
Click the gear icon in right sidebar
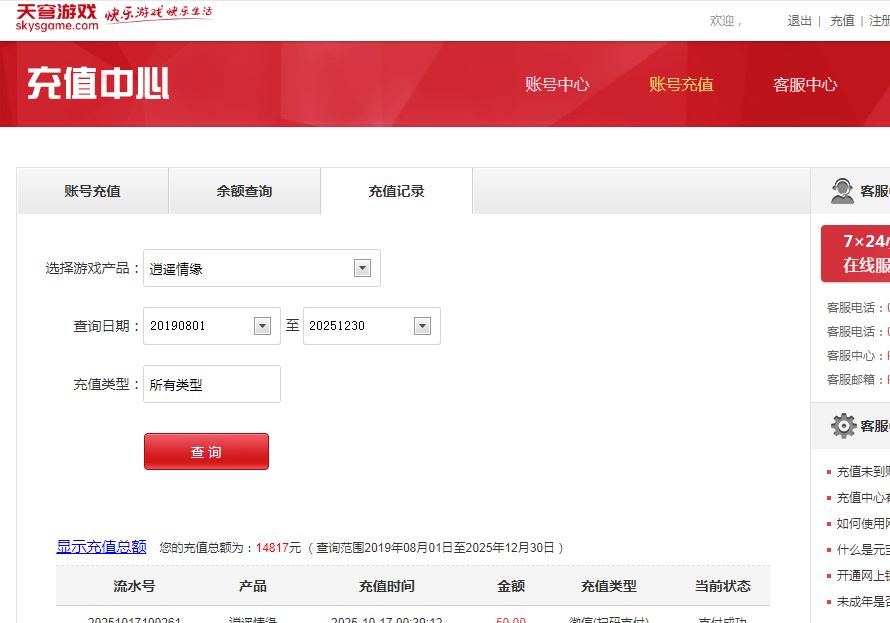tap(843, 426)
